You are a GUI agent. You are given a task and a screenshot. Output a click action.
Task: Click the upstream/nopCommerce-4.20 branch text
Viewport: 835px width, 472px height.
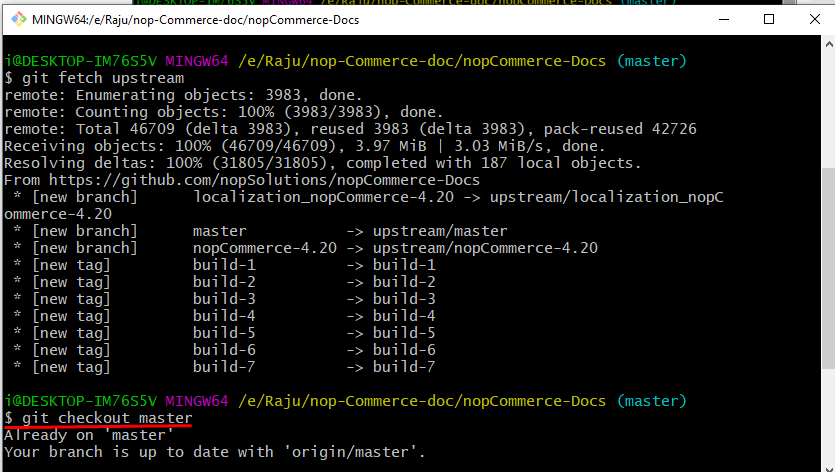pos(485,248)
